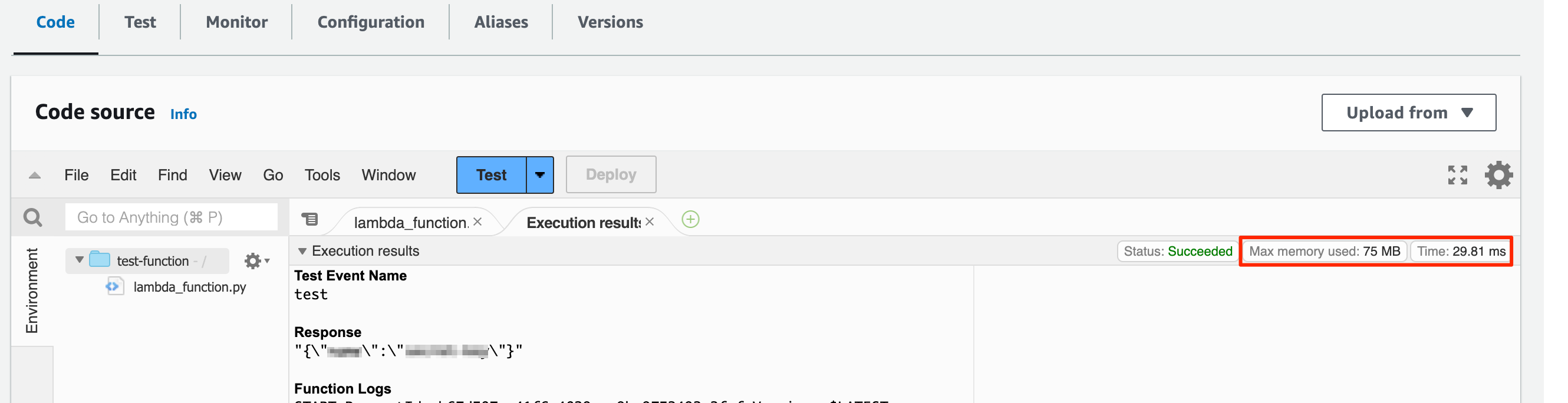Image resolution: width=1568 pixels, height=403 pixels.
Task: Click the blue Test button
Action: pos(491,175)
